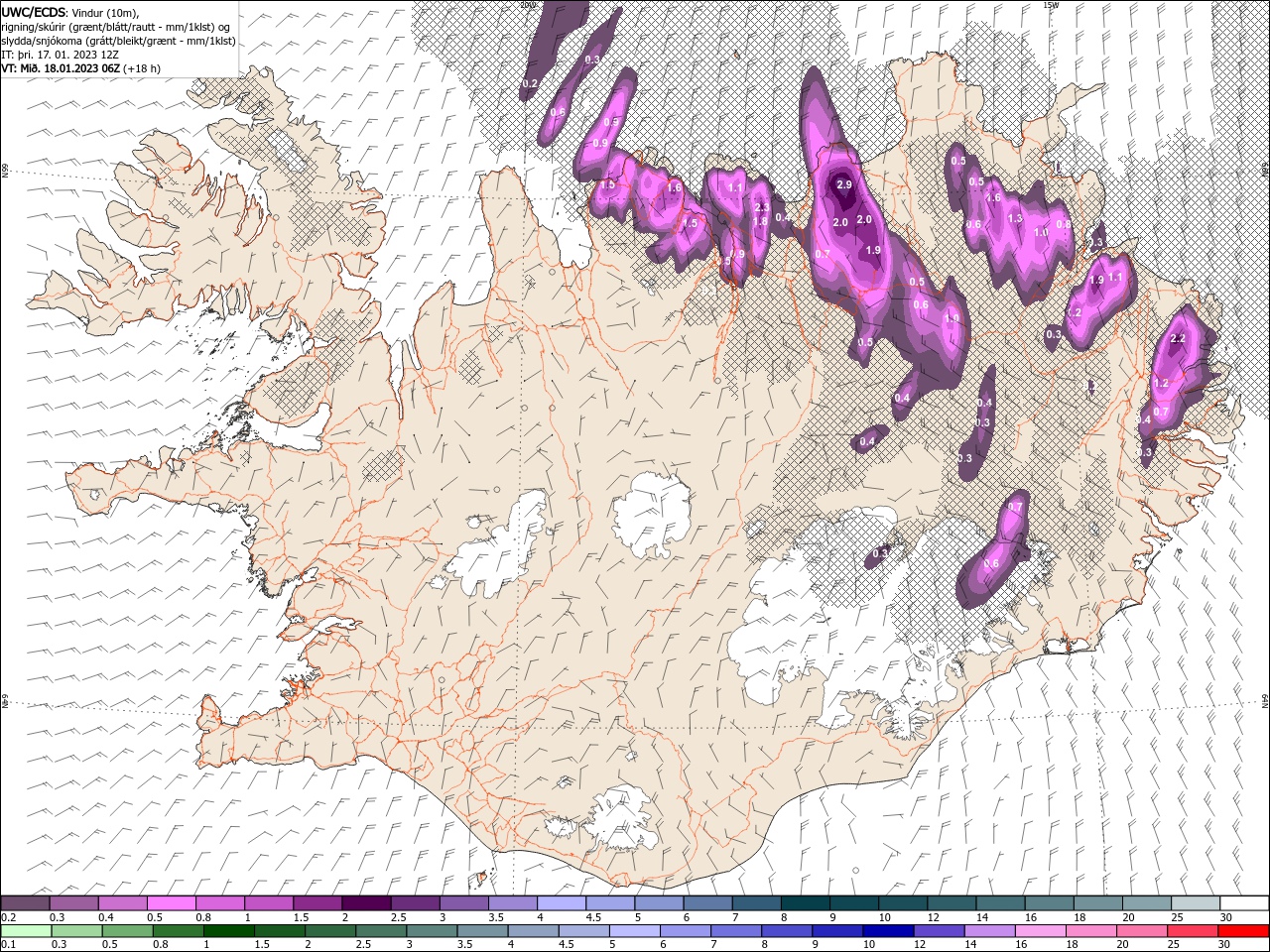Click the deep blue swatch between 10 and 12 in lower legend row
This screenshot has height=952, width=1270.
887,930
